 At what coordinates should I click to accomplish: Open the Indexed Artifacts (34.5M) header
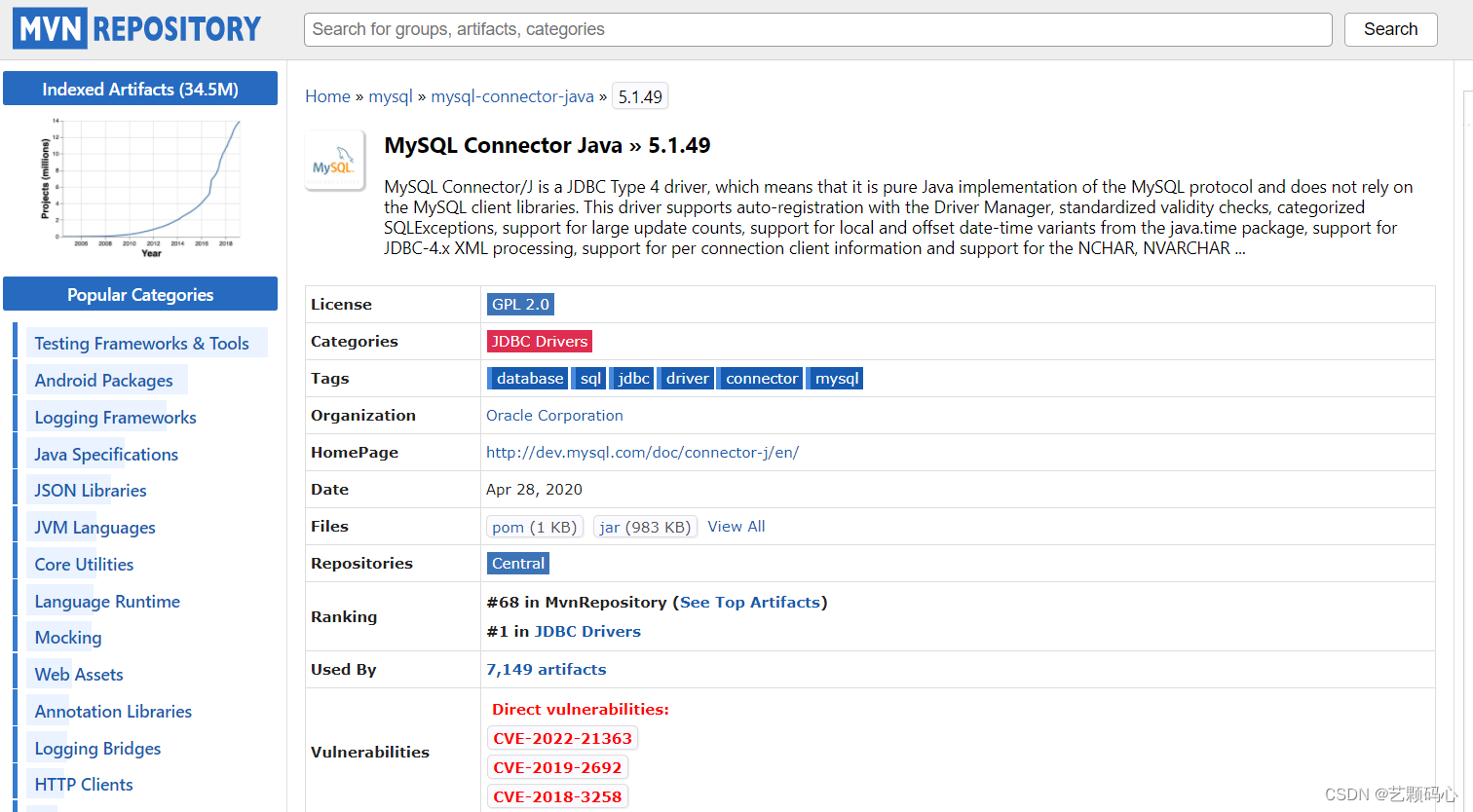coord(140,89)
